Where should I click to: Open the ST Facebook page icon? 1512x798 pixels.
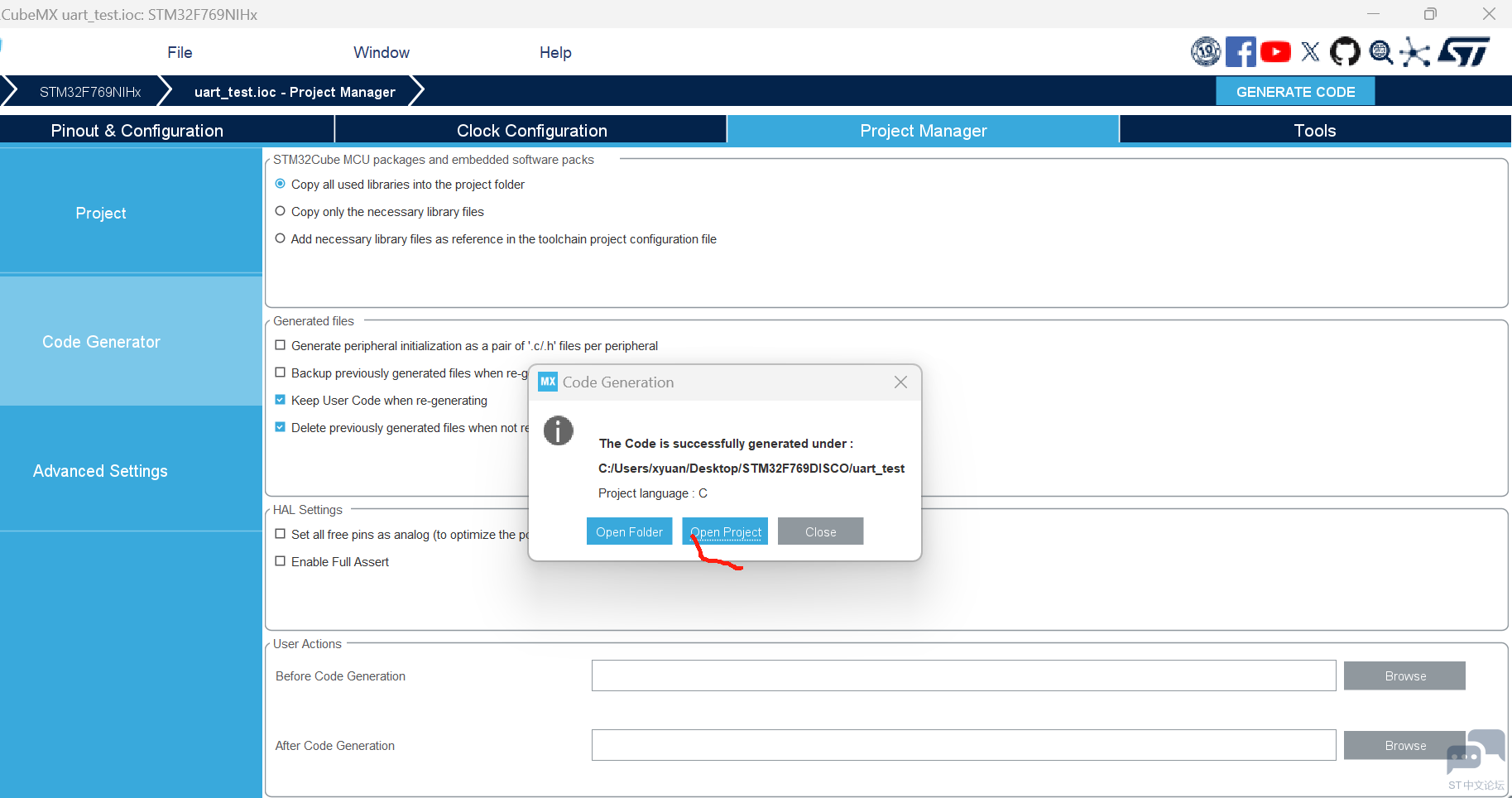1241,52
